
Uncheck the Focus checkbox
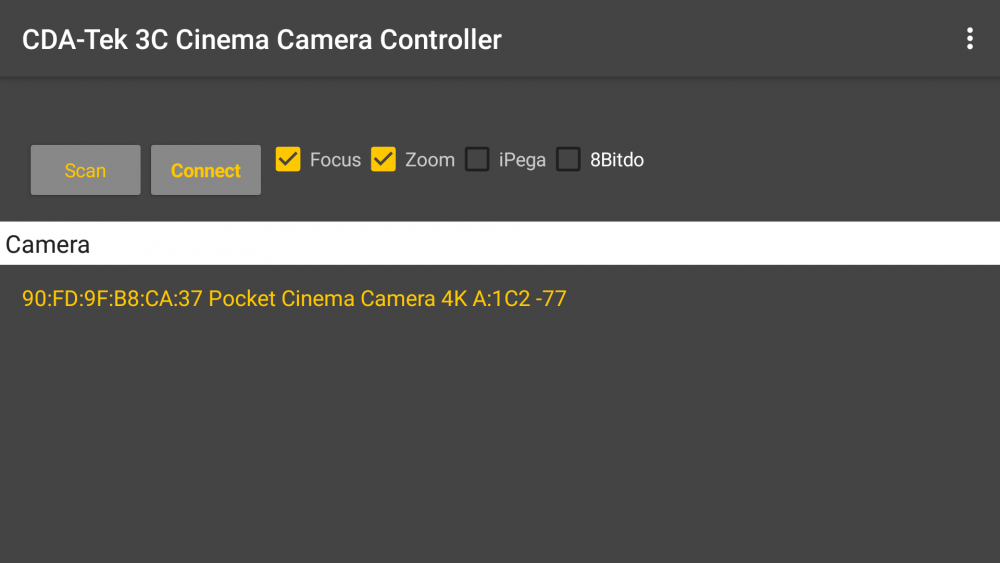pos(288,159)
